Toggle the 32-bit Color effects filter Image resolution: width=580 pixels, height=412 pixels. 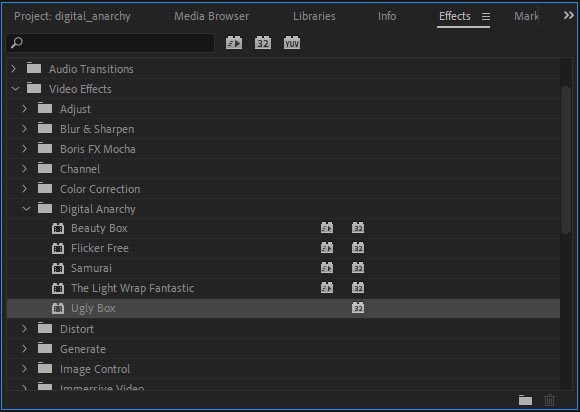tap(263, 43)
